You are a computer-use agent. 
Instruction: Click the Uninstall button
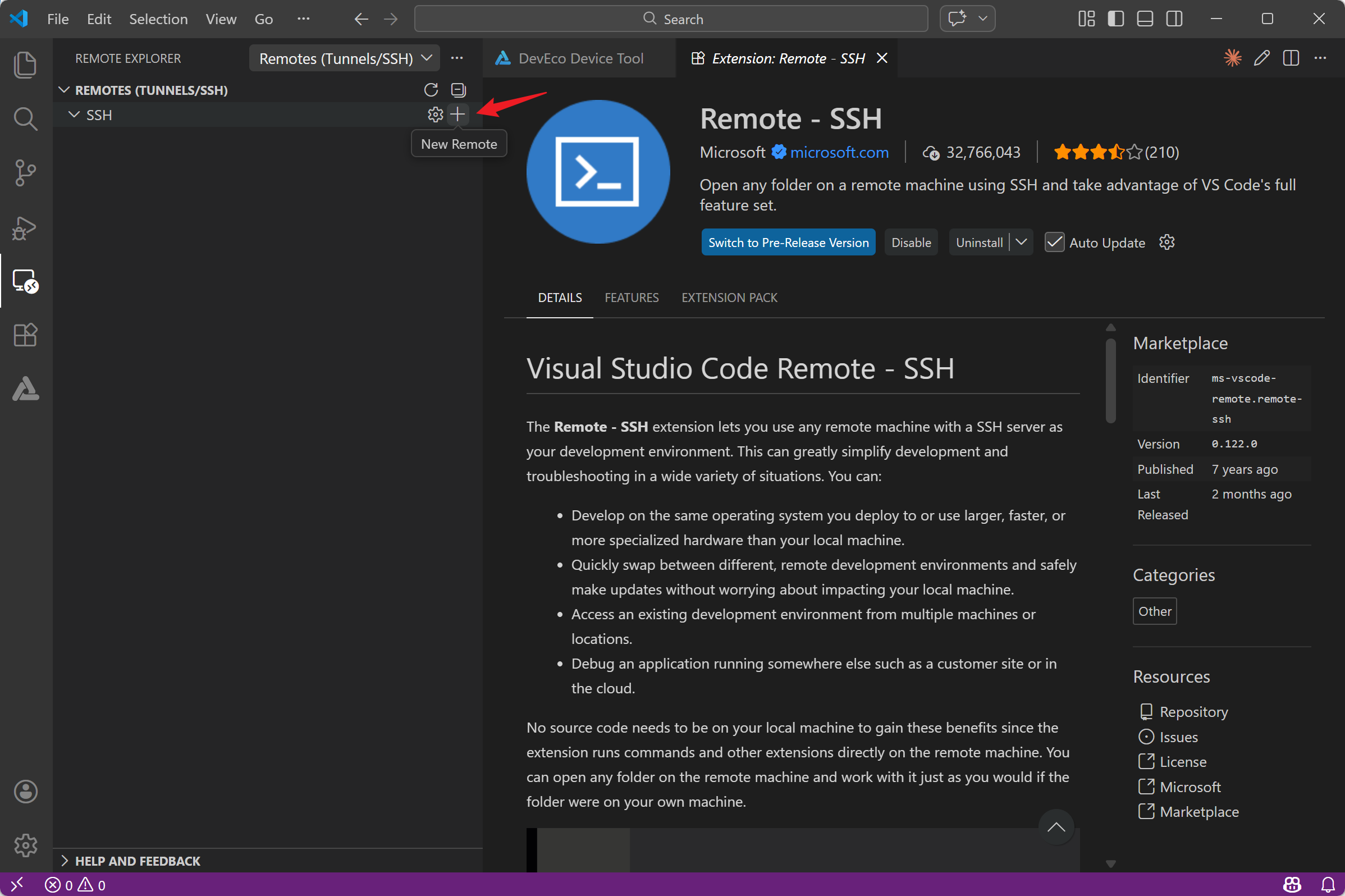(979, 243)
